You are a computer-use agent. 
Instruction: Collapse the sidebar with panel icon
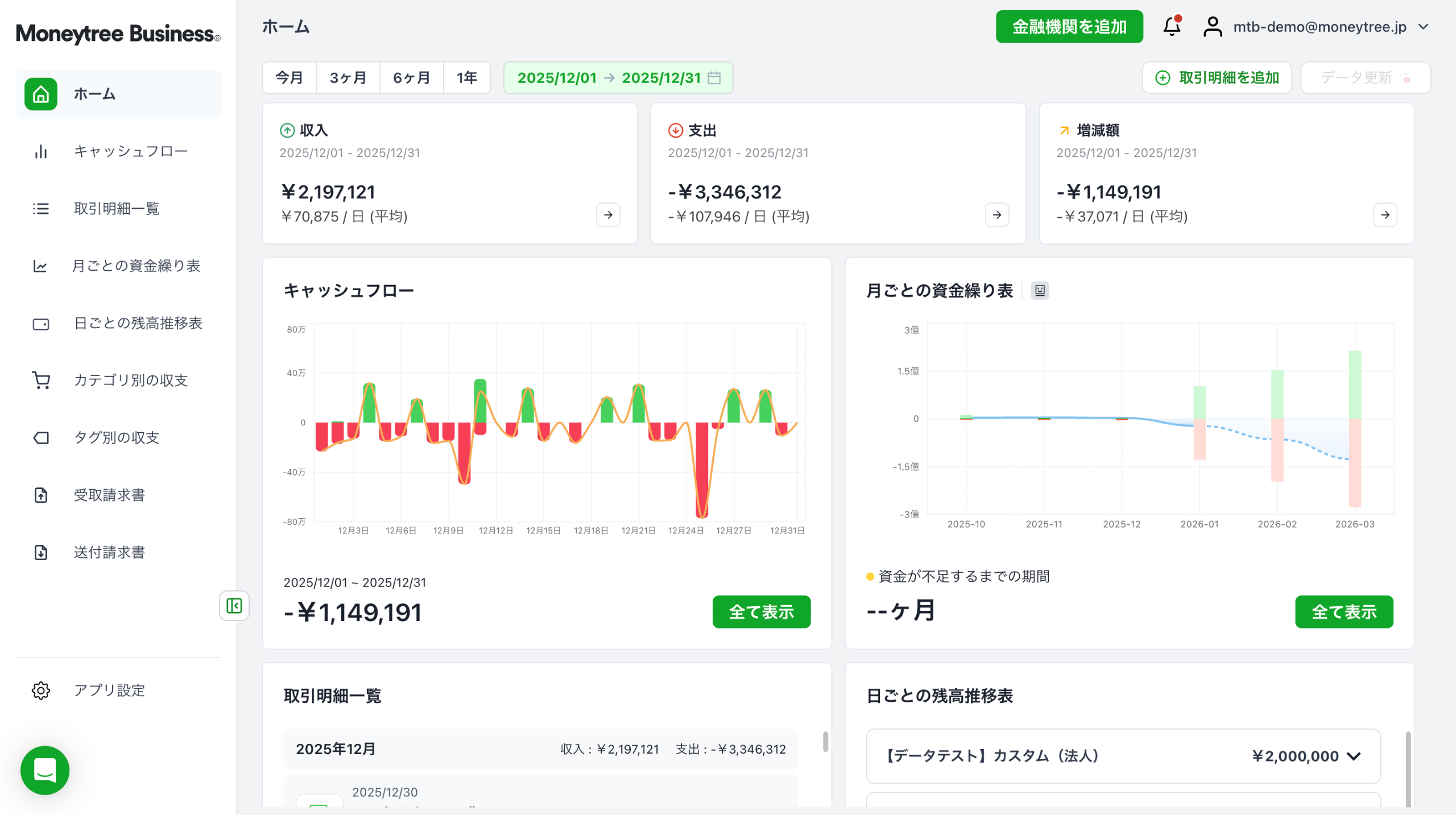234,606
